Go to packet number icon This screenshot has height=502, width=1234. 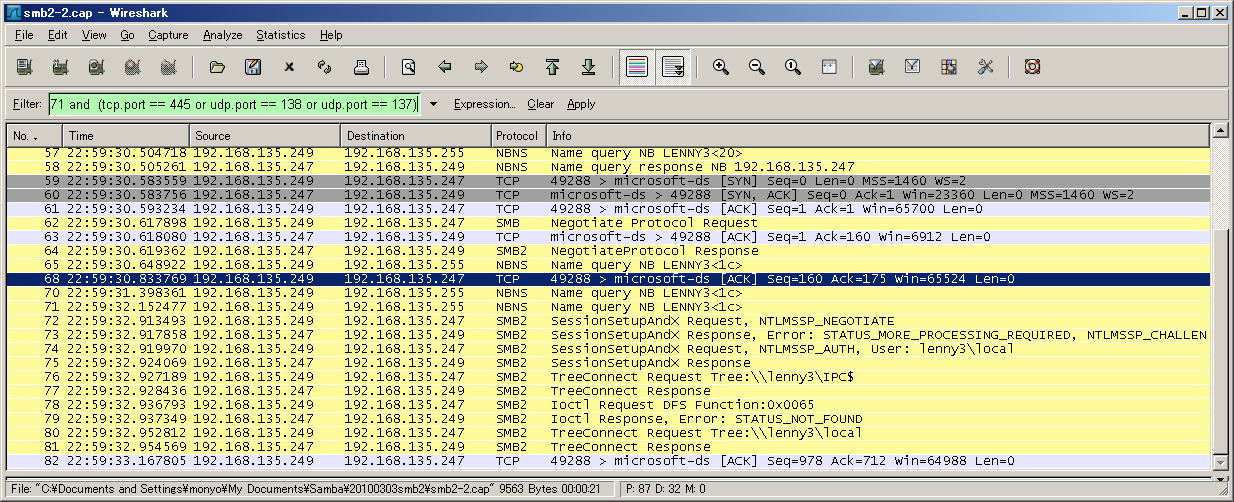[516, 67]
